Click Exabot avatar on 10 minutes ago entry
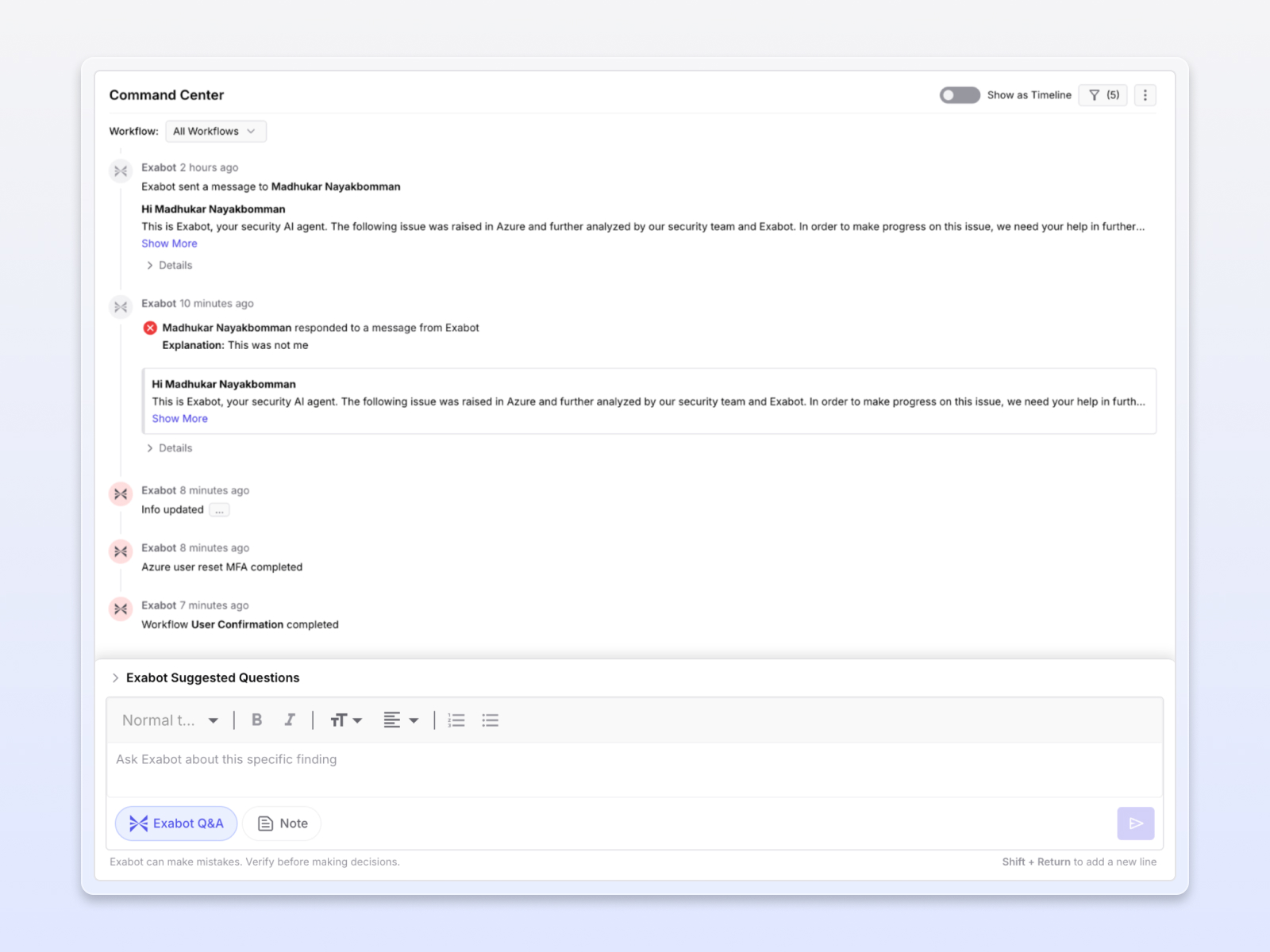This screenshot has width=1270, height=952. point(121,307)
